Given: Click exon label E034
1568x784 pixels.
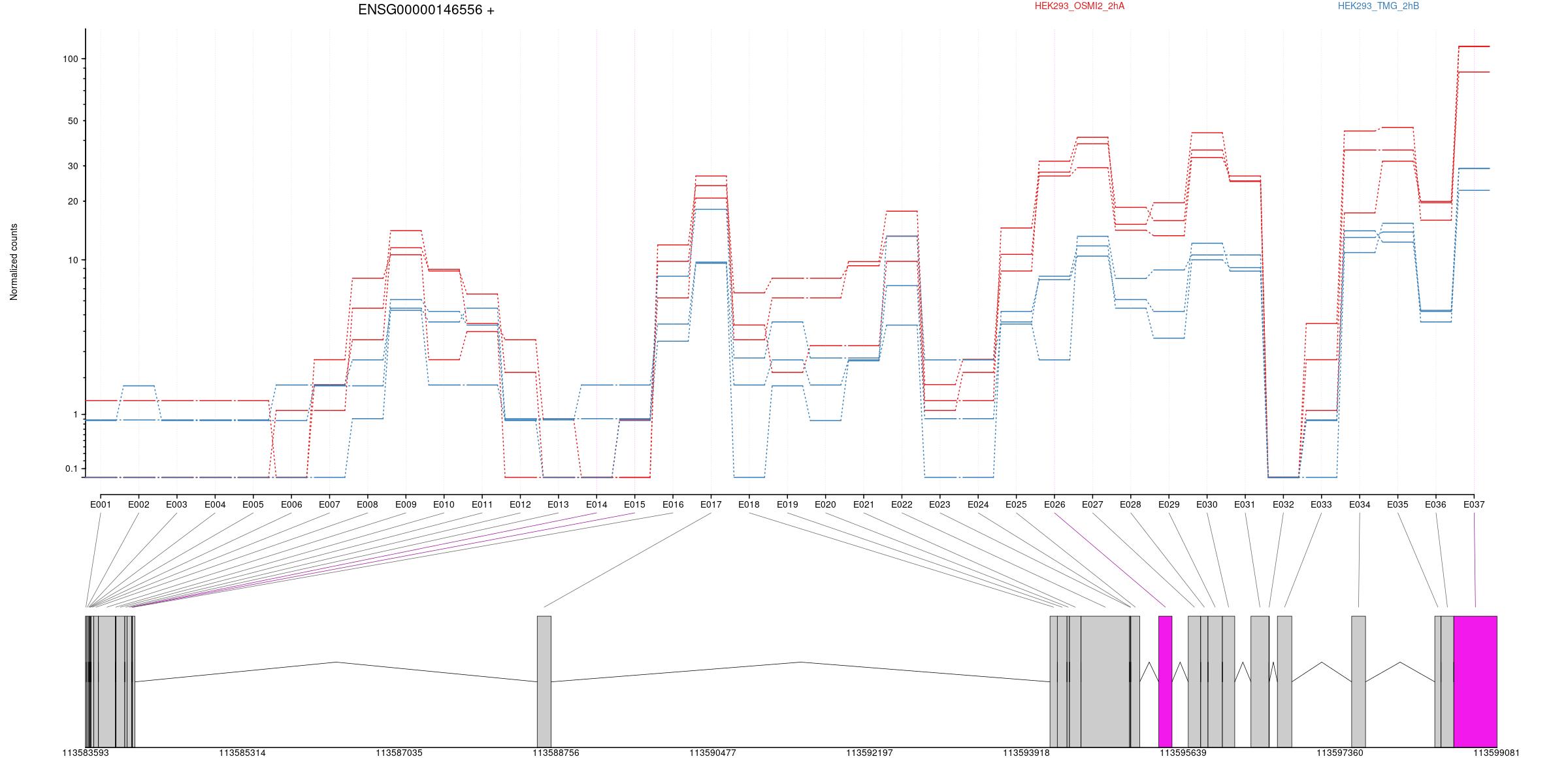Looking at the screenshot, I should pos(1360,504).
